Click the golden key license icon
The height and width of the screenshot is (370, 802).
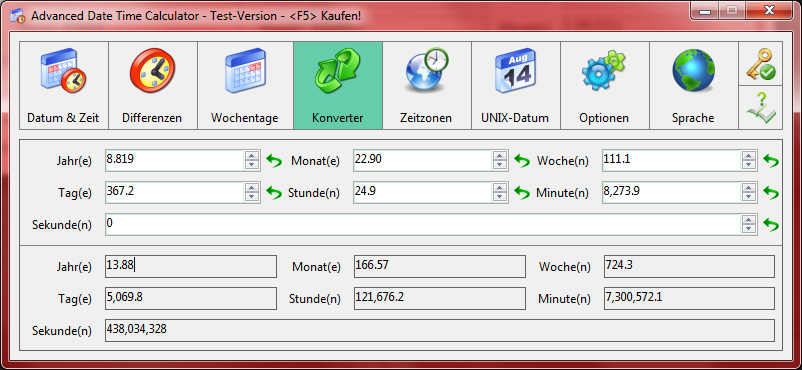[761, 63]
